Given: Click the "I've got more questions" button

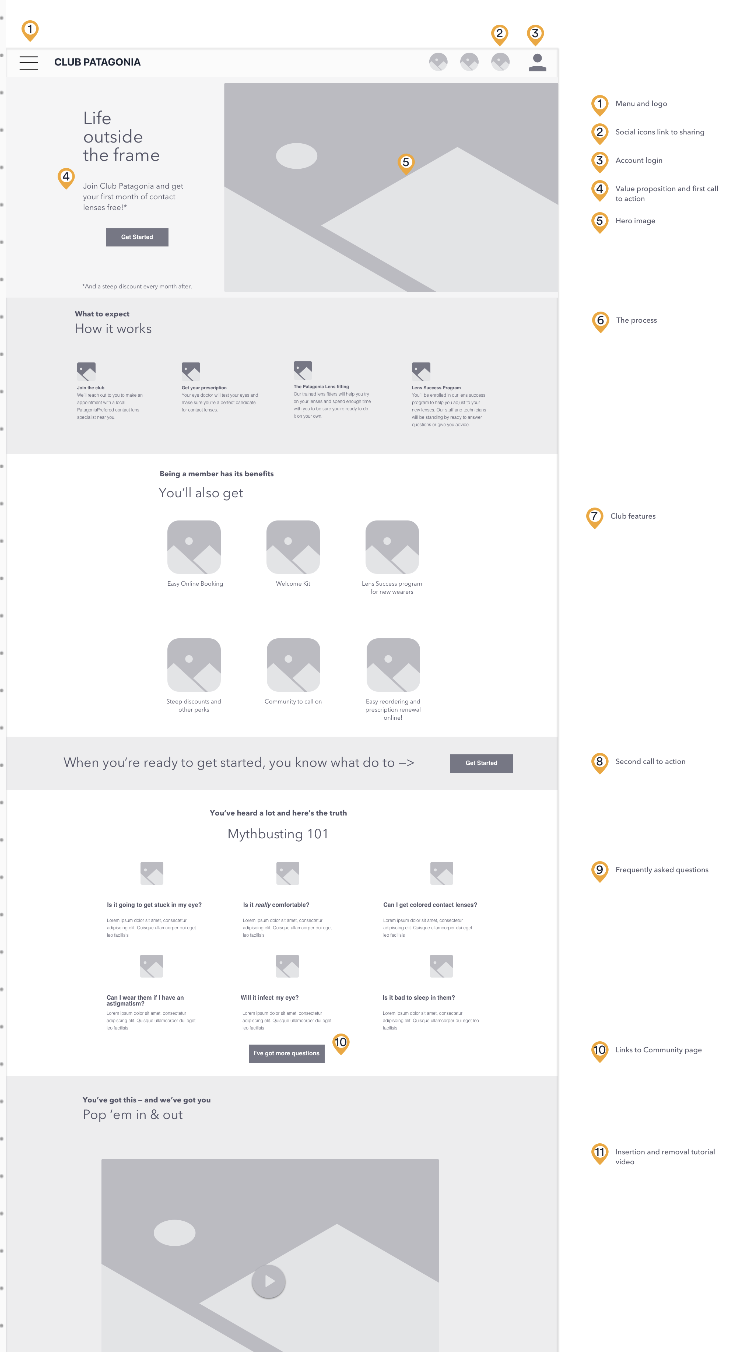Looking at the screenshot, I should [x=287, y=1053].
